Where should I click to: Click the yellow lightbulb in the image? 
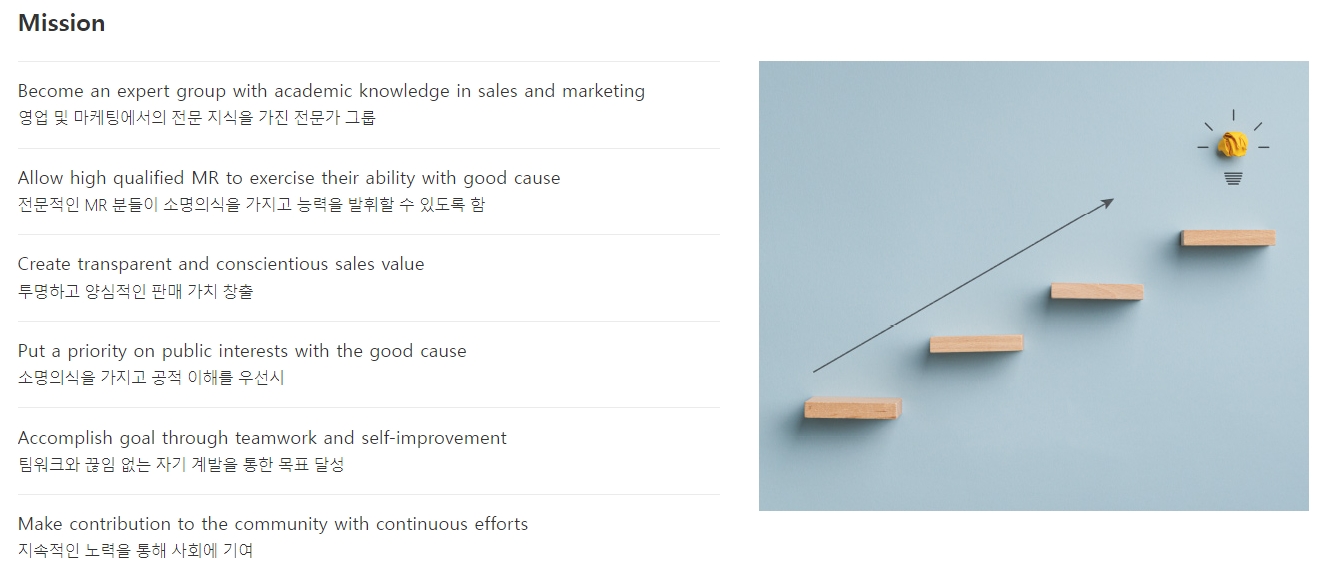[x=1233, y=147]
